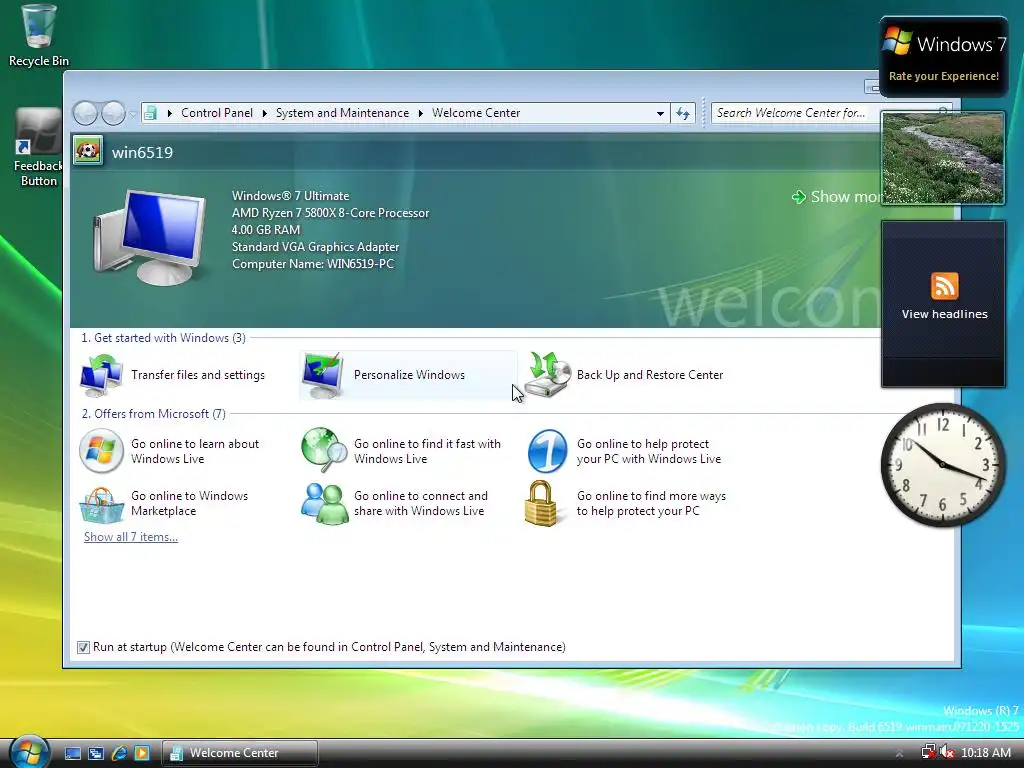Click the Back Up and Restore Center icon
Image resolution: width=1024 pixels, height=768 pixels.
tap(547, 375)
